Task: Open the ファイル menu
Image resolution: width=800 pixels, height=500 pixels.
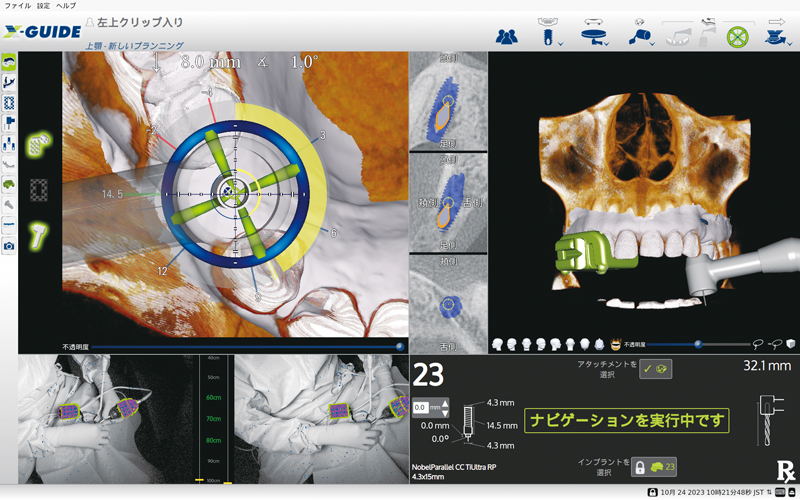Action: pos(17,6)
